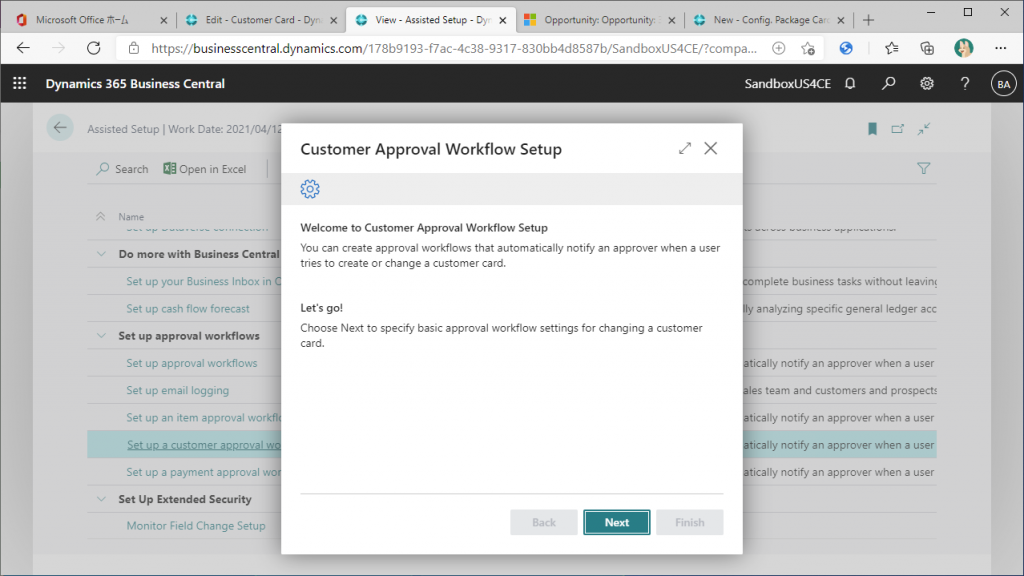
Task: Collapse the Assisted Setup page view
Action: click(923, 129)
